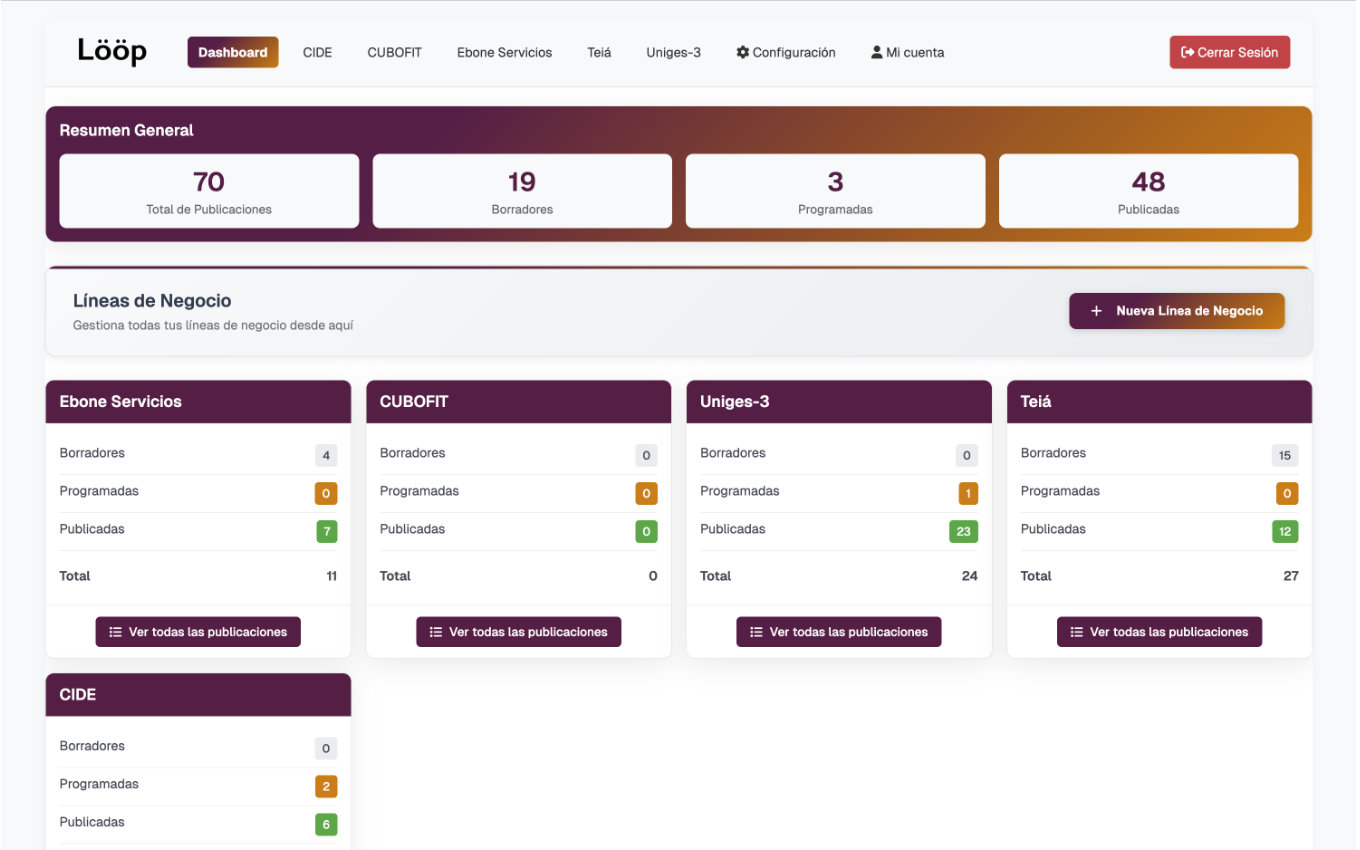Click the user icon beside Mi cuenta
This screenshot has height=850, width=1360.
point(877,52)
